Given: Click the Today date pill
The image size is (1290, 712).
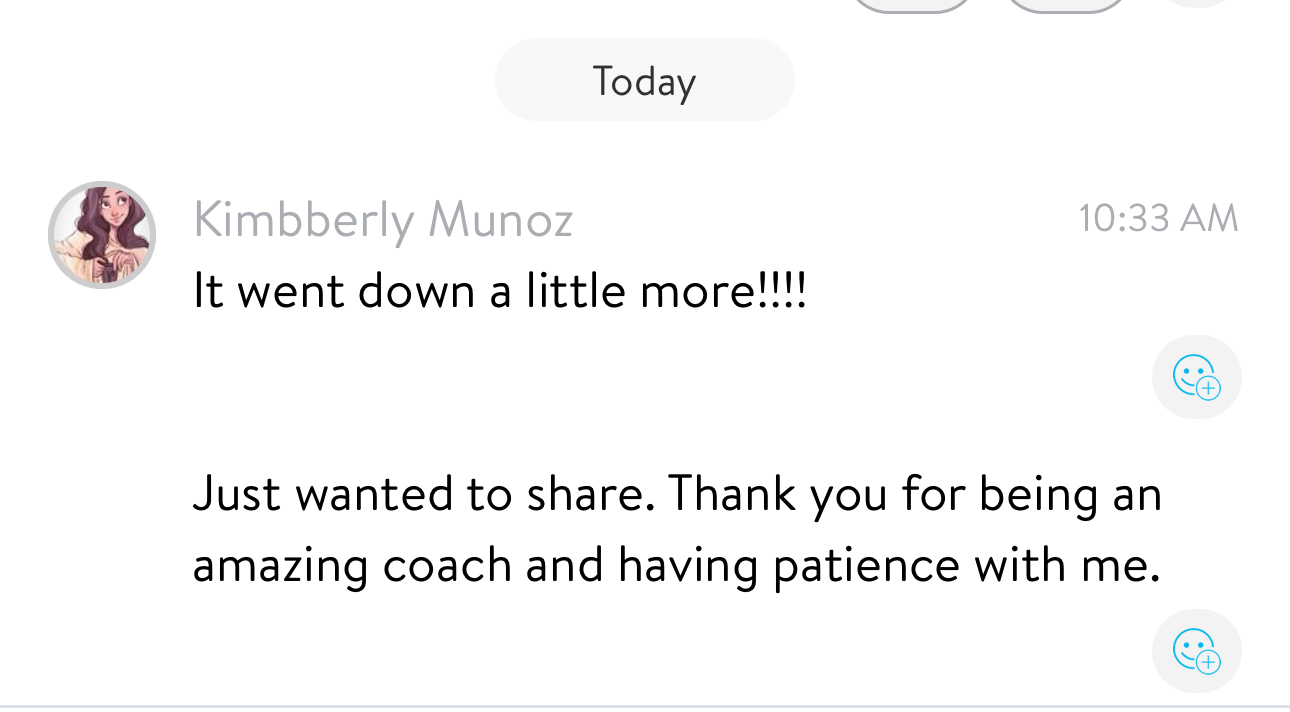Looking at the screenshot, I should click(x=644, y=80).
